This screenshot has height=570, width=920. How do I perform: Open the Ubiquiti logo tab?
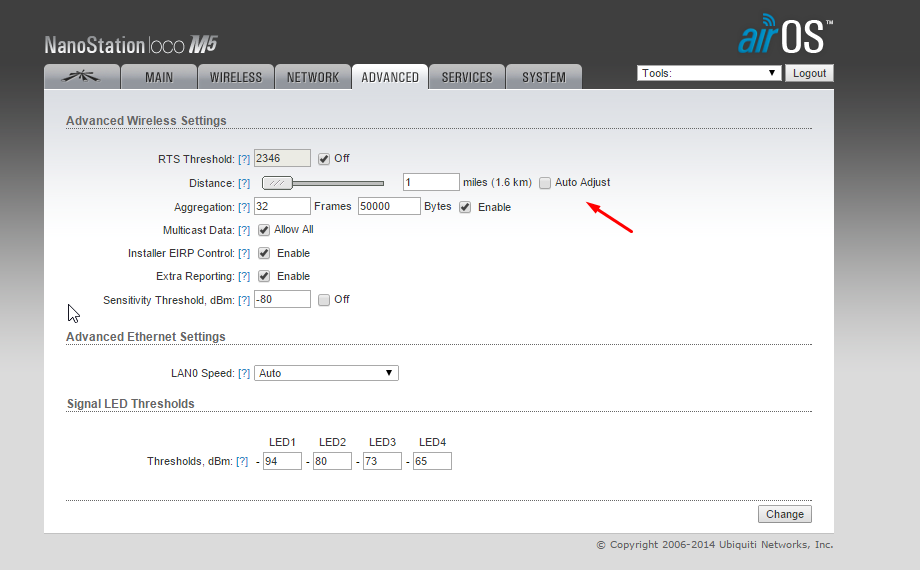[x=82, y=77]
